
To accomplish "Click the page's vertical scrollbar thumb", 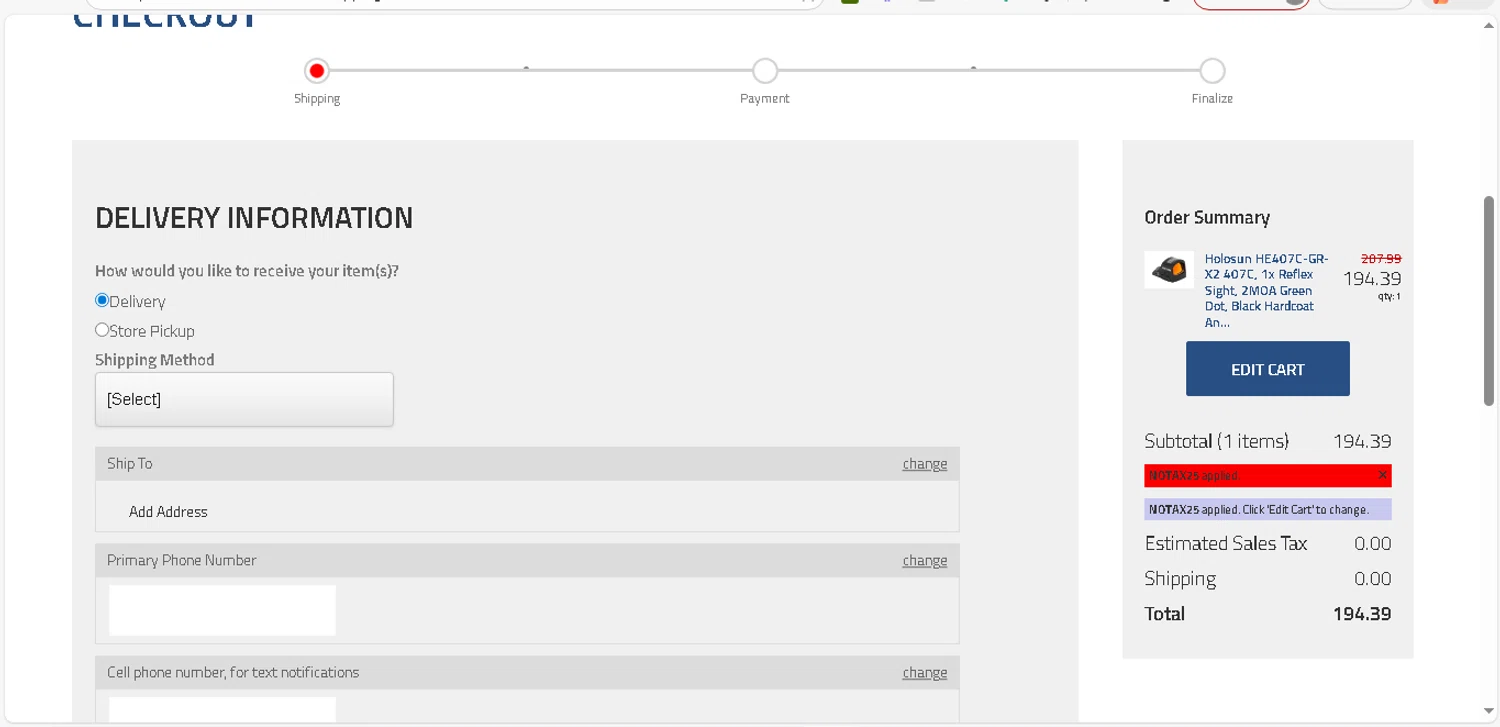I will click(1489, 300).
